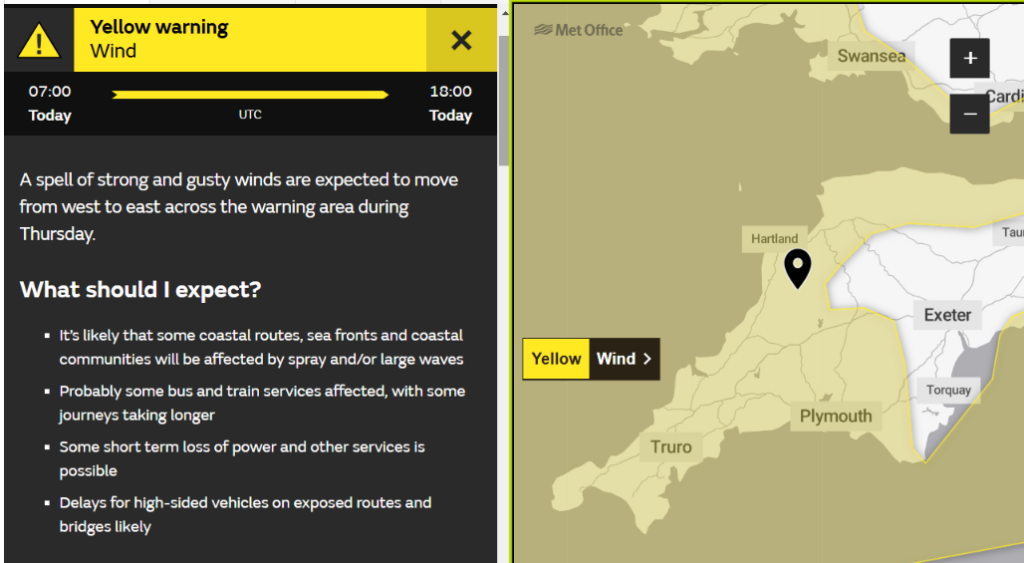Close the Yellow warning panel
This screenshot has height=563, width=1024.
(461, 40)
